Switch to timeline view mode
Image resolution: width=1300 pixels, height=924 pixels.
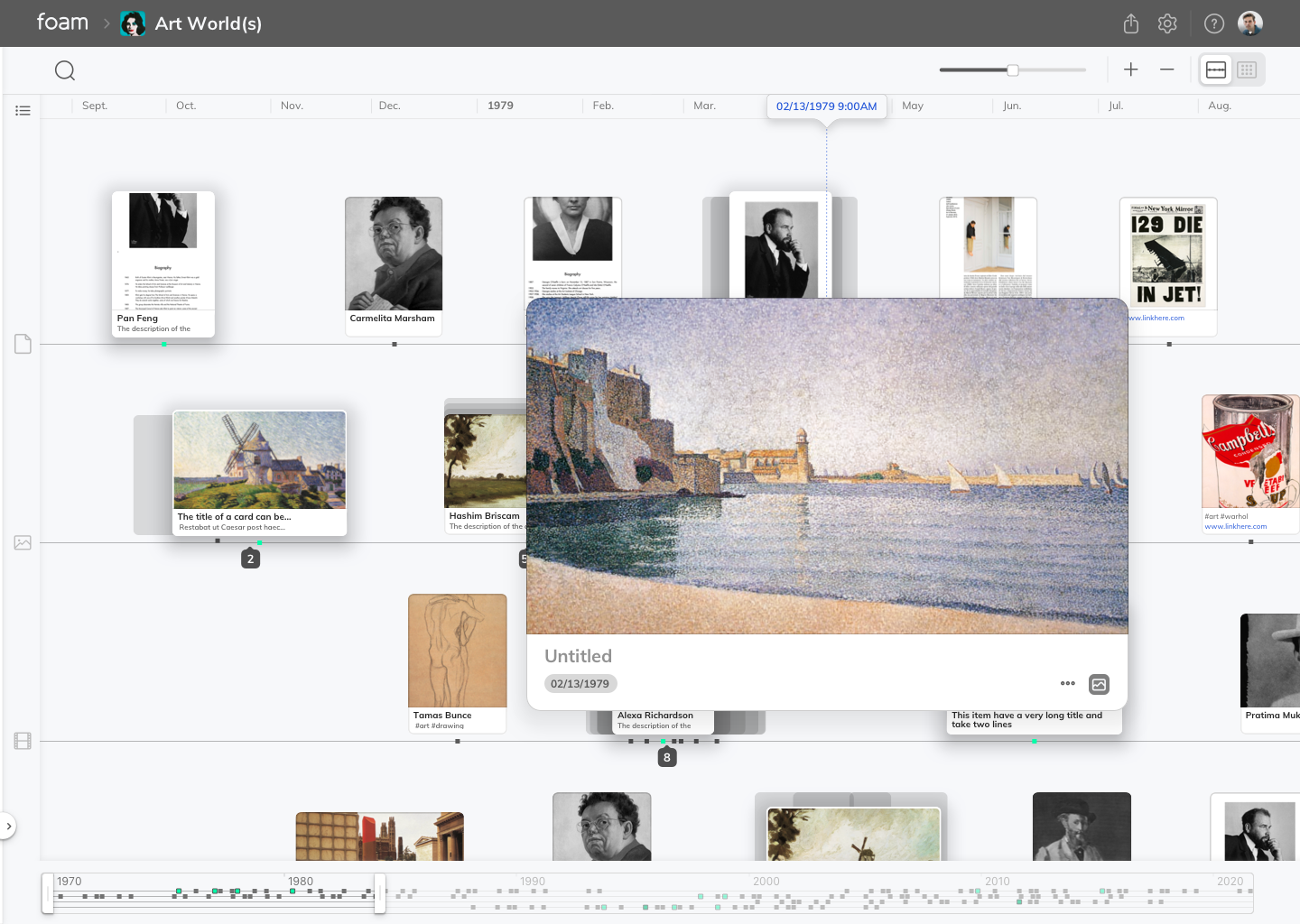[x=1216, y=69]
